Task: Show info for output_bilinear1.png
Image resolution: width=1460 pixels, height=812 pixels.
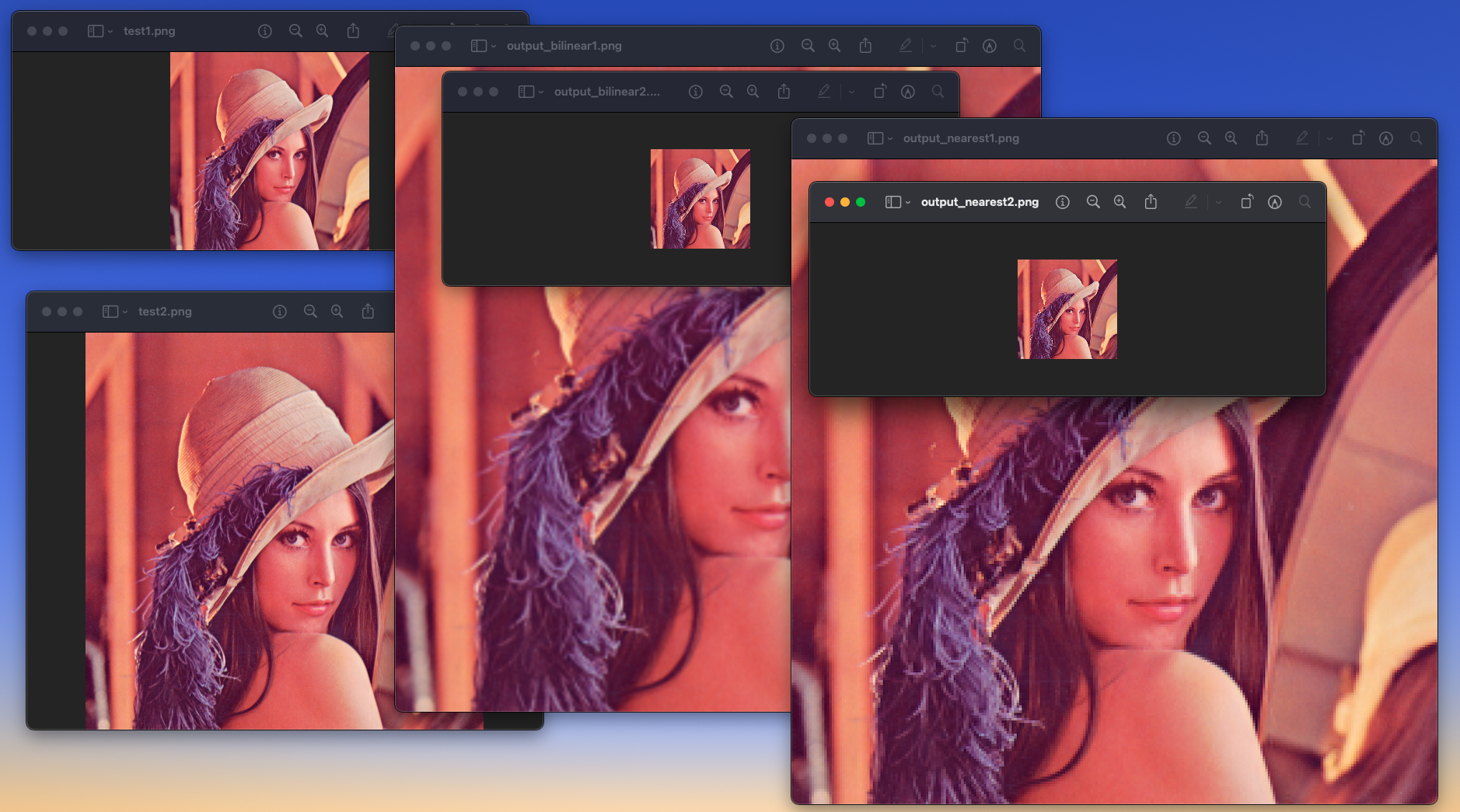Action: point(777,46)
